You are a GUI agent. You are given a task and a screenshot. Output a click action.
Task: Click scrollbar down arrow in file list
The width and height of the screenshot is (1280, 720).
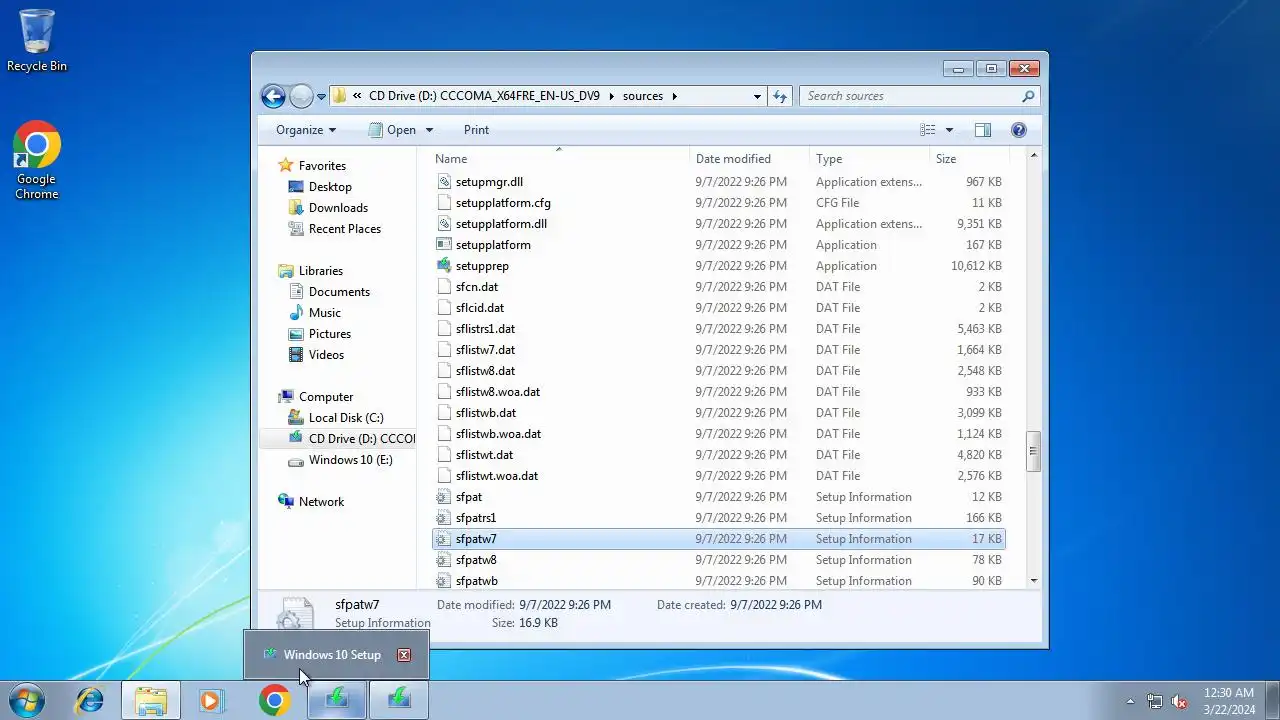(x=1034, y=580)
